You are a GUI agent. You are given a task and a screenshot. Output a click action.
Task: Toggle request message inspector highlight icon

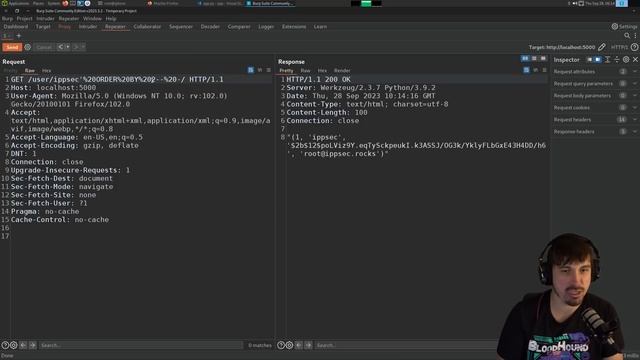(251, 70)
